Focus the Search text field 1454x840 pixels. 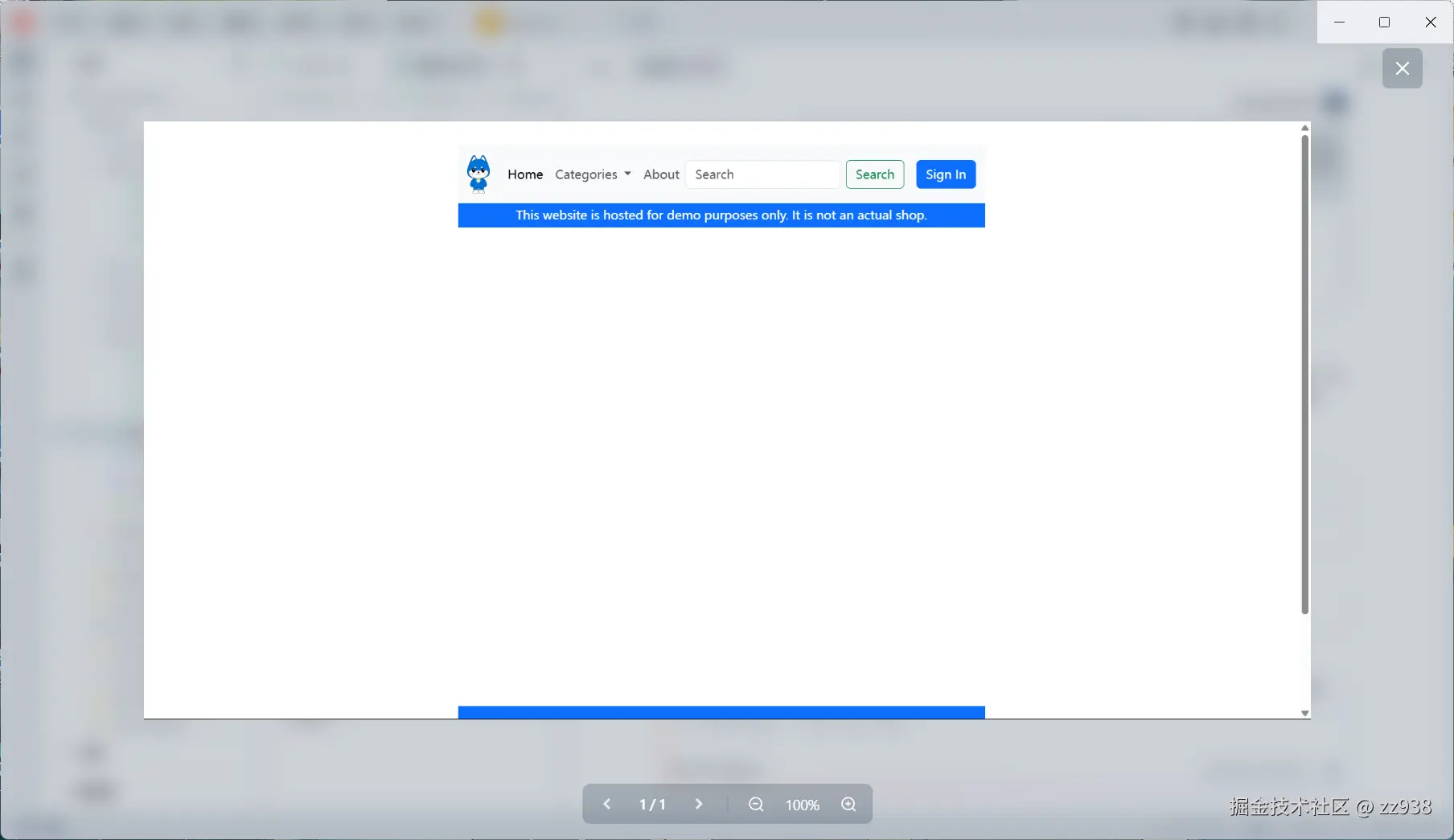tap(762, 174)
